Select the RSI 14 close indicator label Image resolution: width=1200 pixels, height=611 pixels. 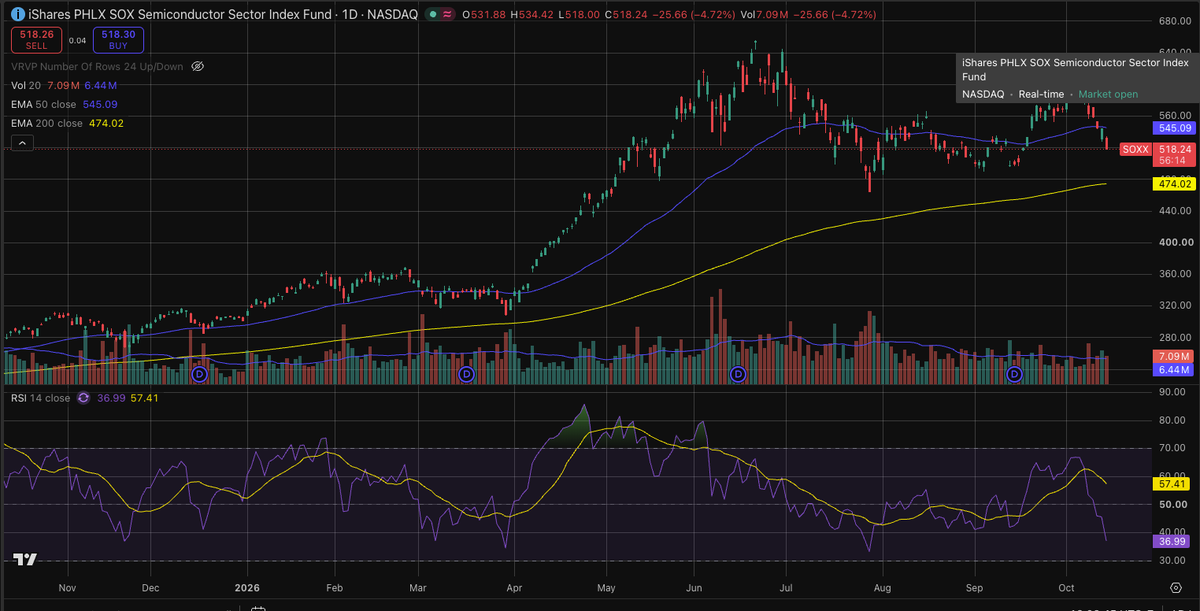pyautogui.click(x=41, y=398)
